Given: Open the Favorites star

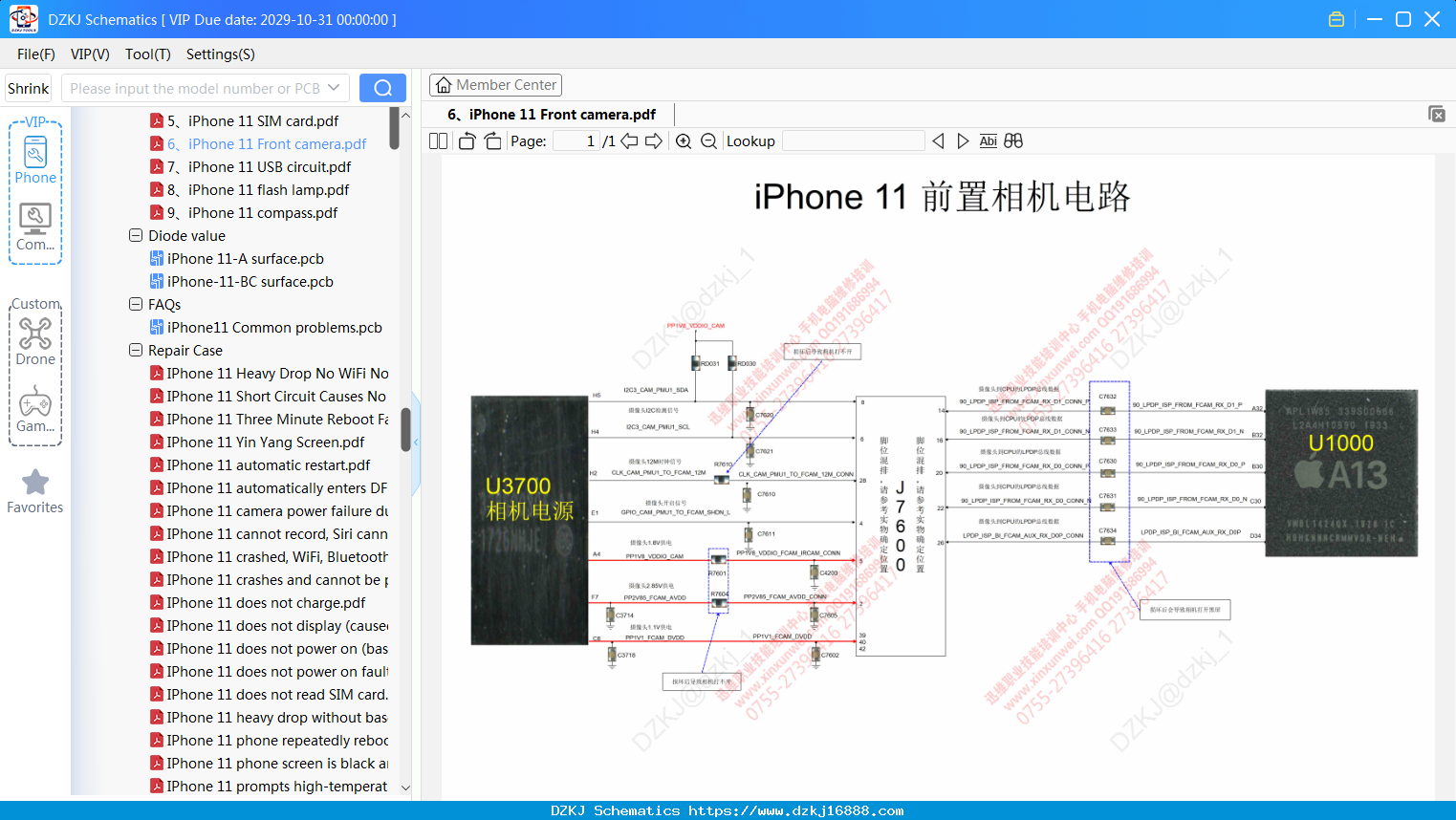Looking at the screenshot, I should pyautogui.click(x=35, y=491).
